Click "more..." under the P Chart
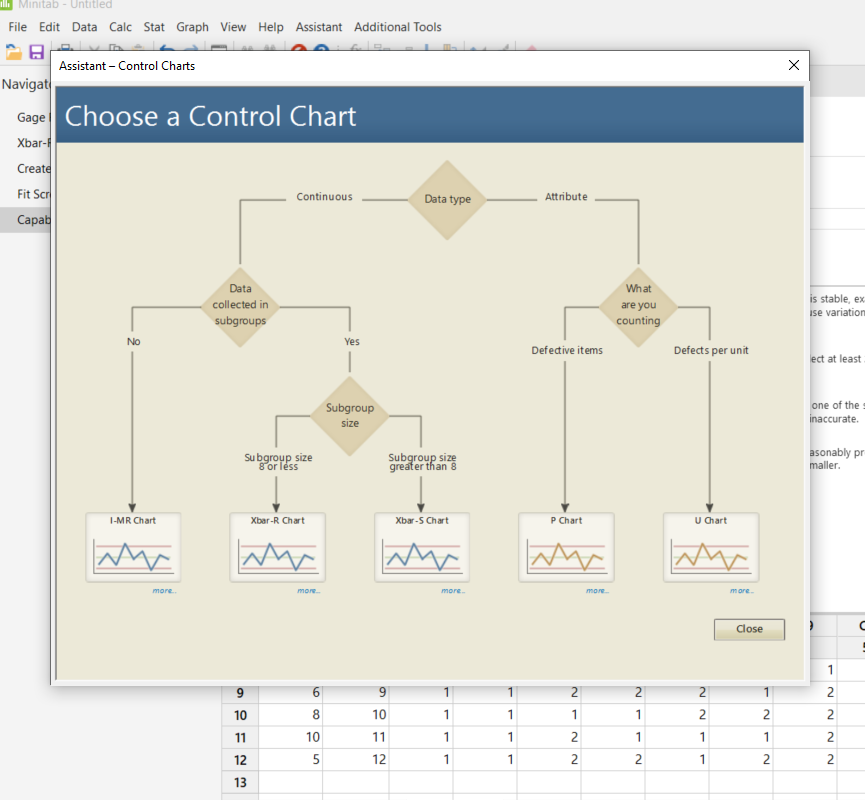Screen dimensions: 865x800 click(597, 590)
